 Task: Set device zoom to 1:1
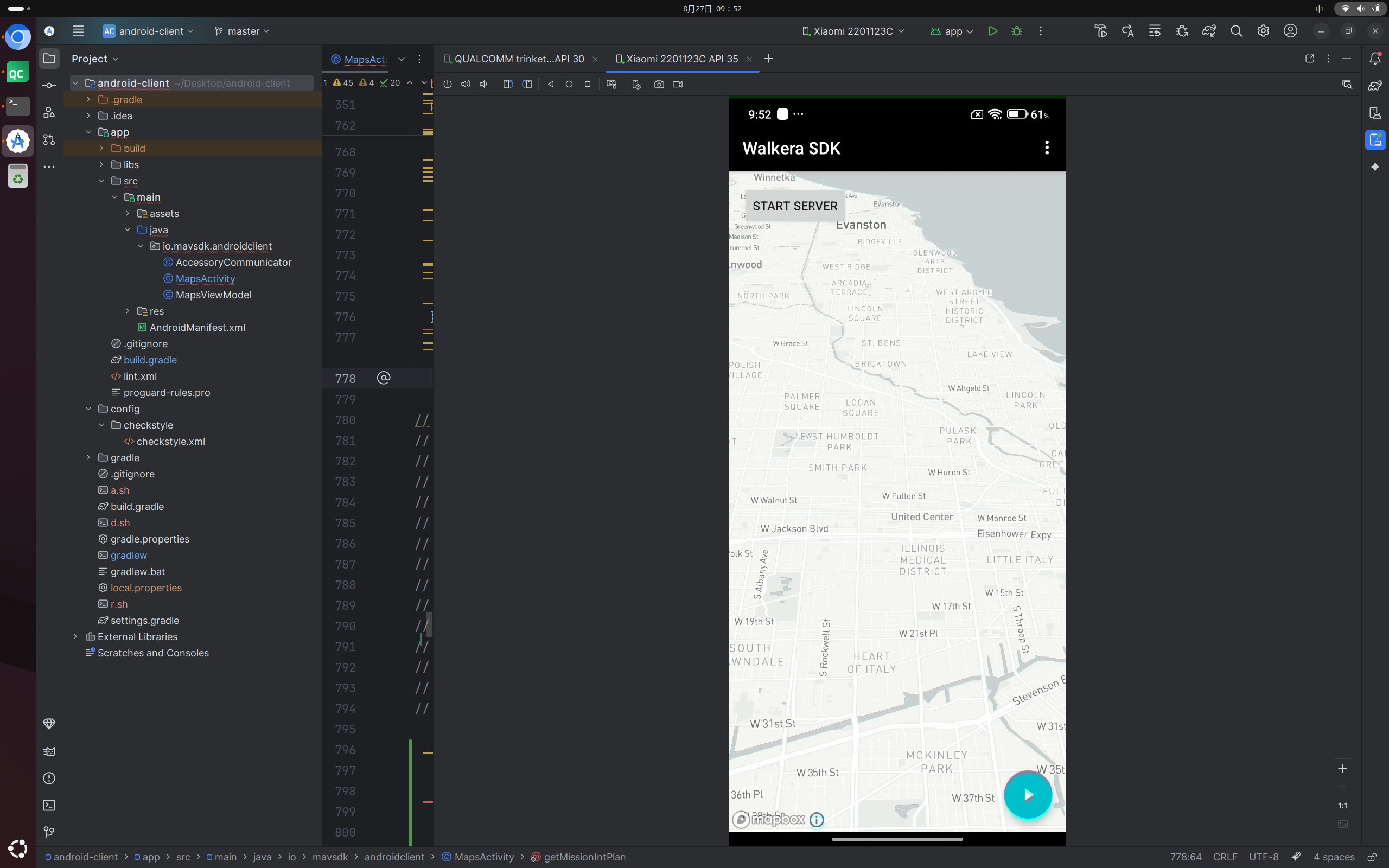(x=1342, y=806)
